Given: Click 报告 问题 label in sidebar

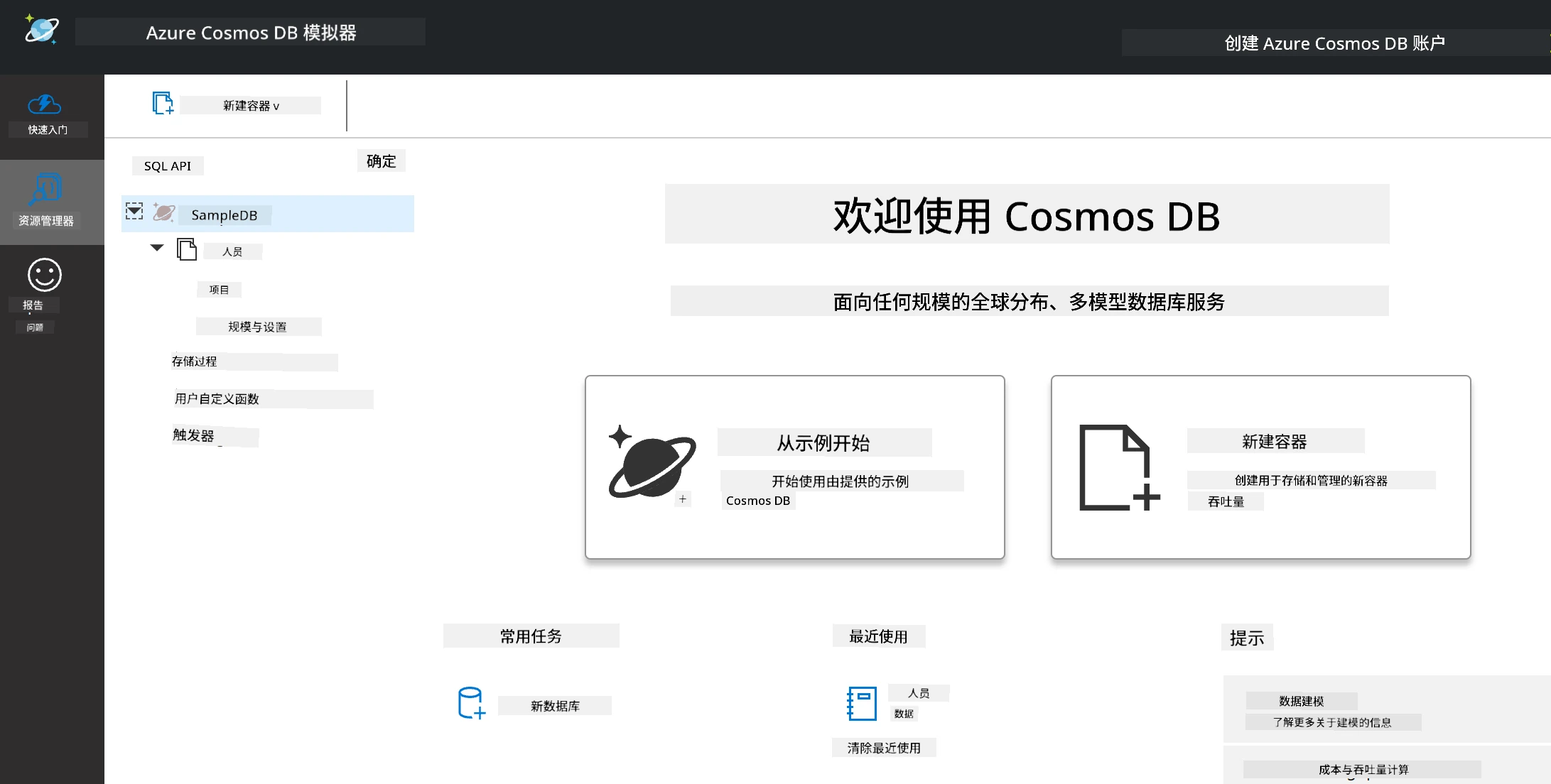Looking at the screenshot, I should pos(33,315).
